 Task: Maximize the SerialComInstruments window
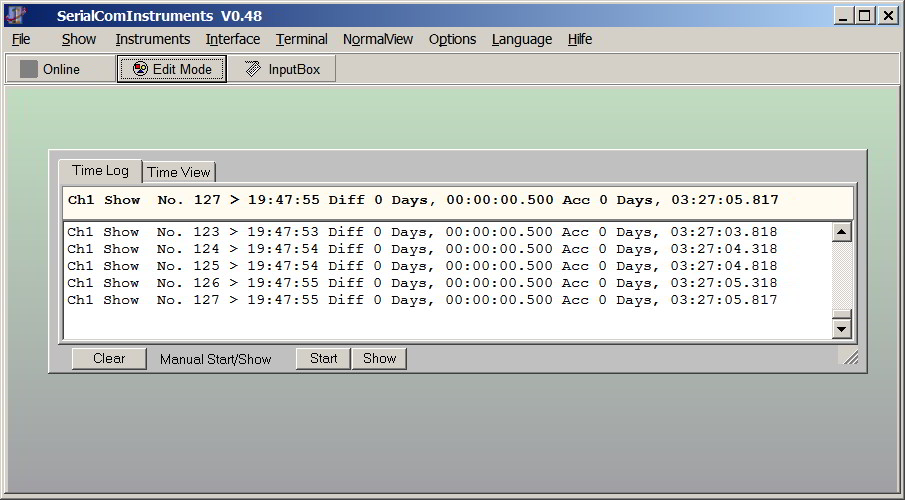click(865, 16)
